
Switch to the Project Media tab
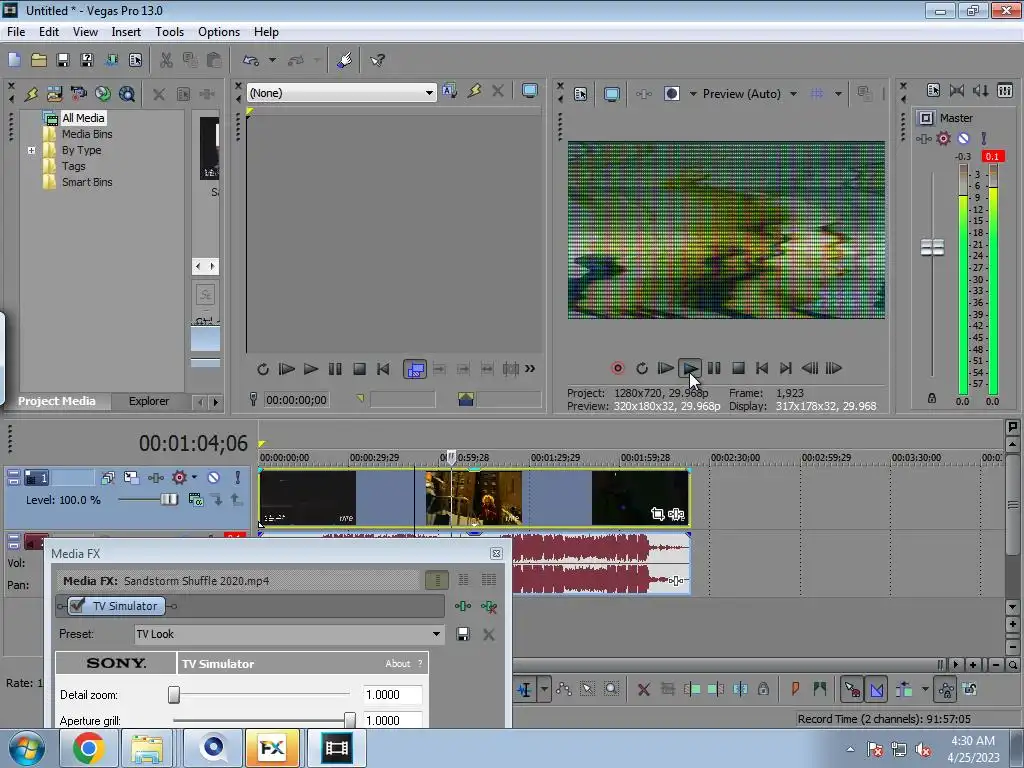coord(57,401)
